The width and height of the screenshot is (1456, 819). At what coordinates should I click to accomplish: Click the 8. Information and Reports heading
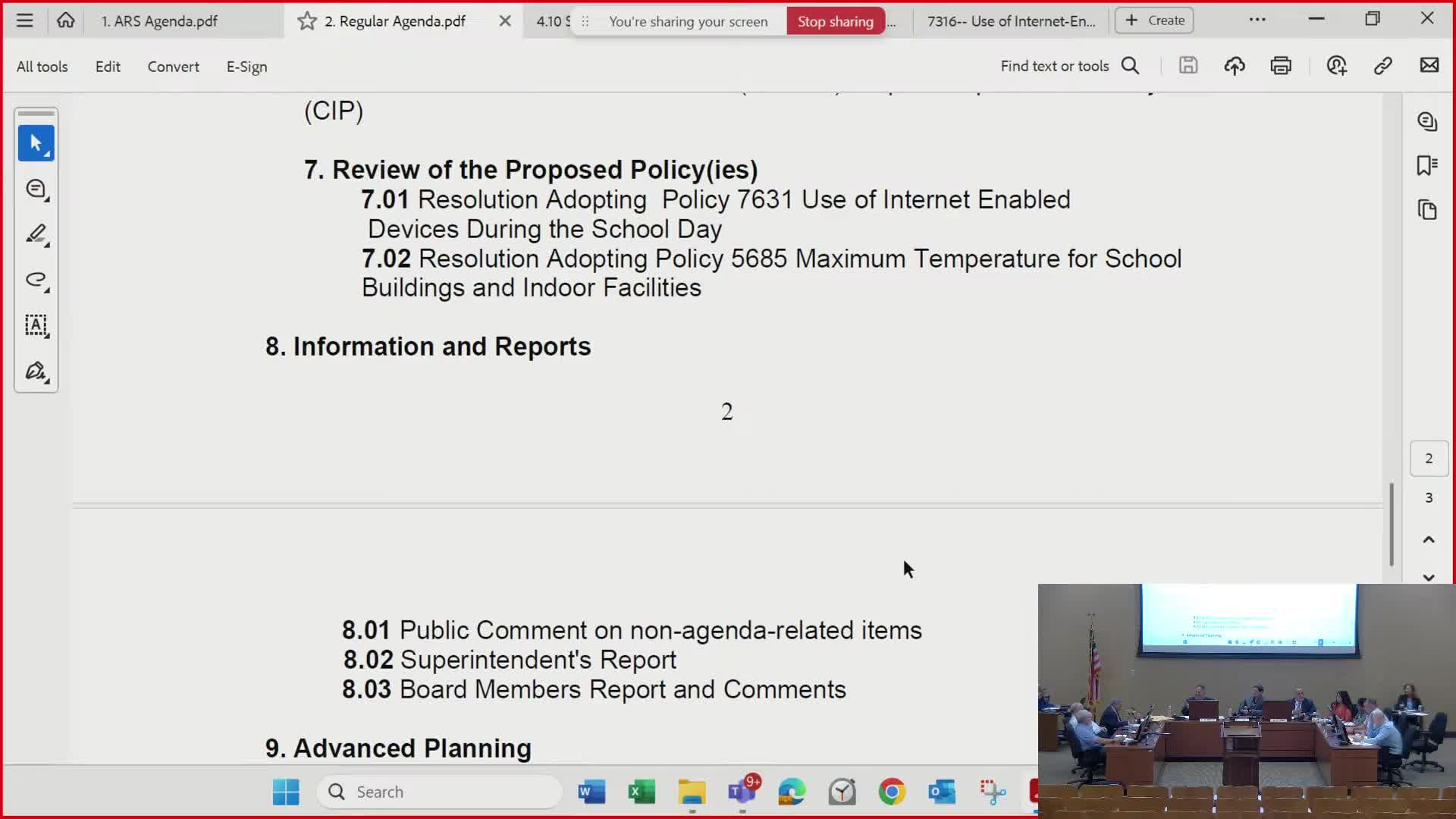tap(428, 347)
